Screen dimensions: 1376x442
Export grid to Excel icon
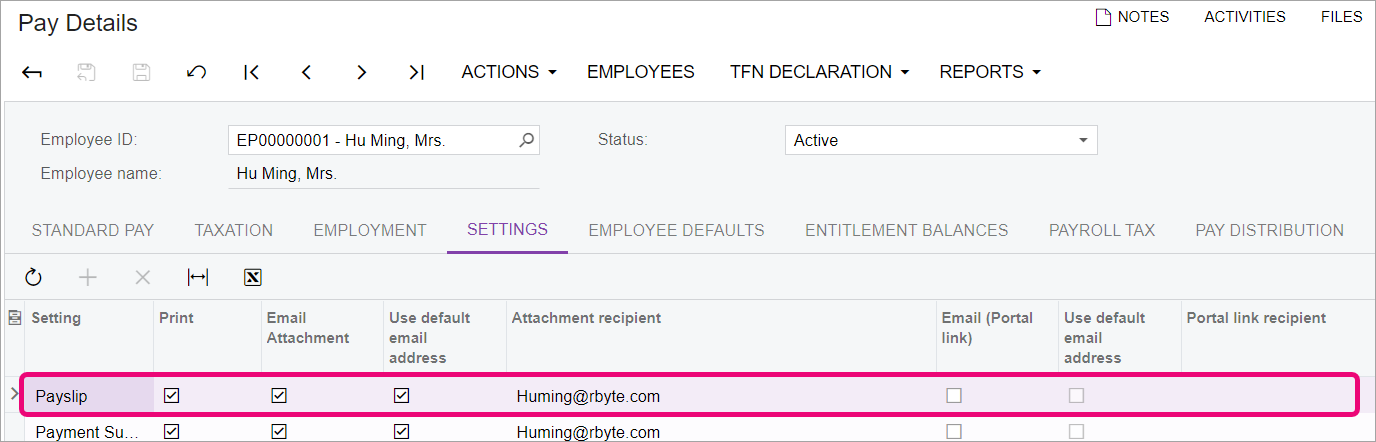(253, 277)
